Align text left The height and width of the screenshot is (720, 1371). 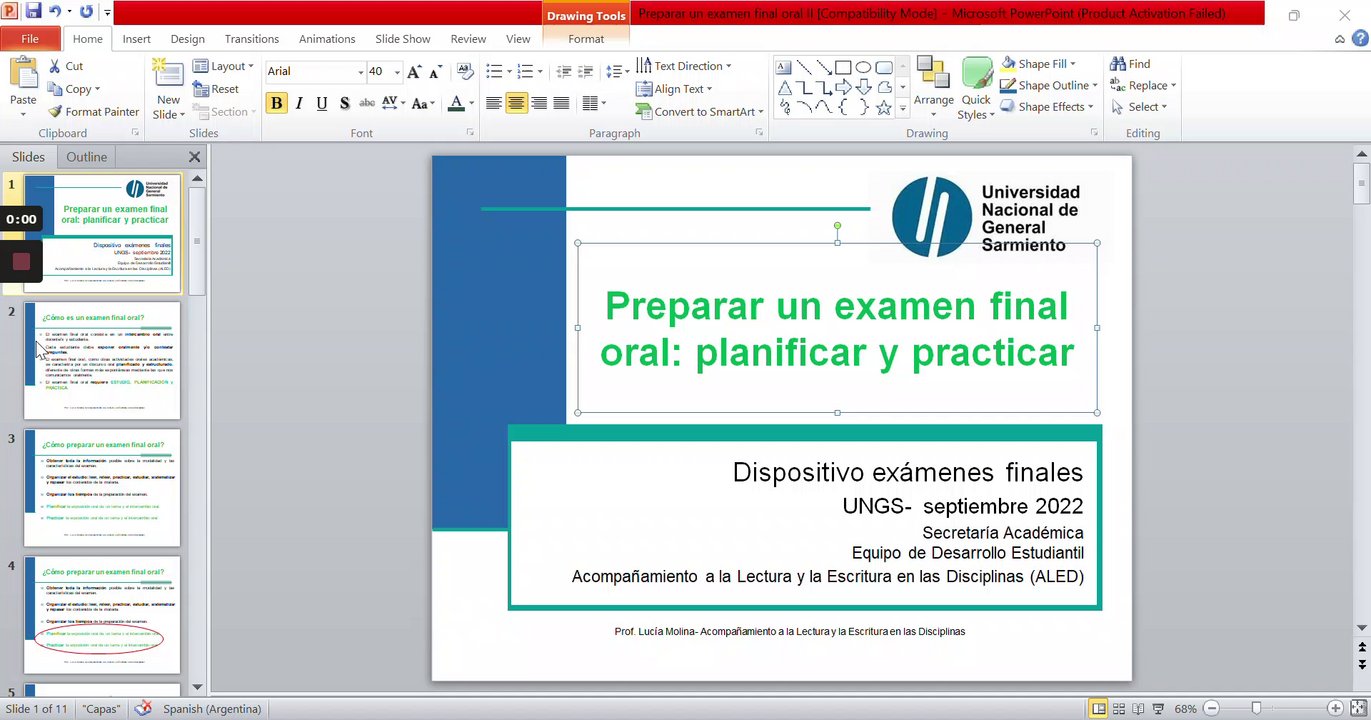click(493, 103)
